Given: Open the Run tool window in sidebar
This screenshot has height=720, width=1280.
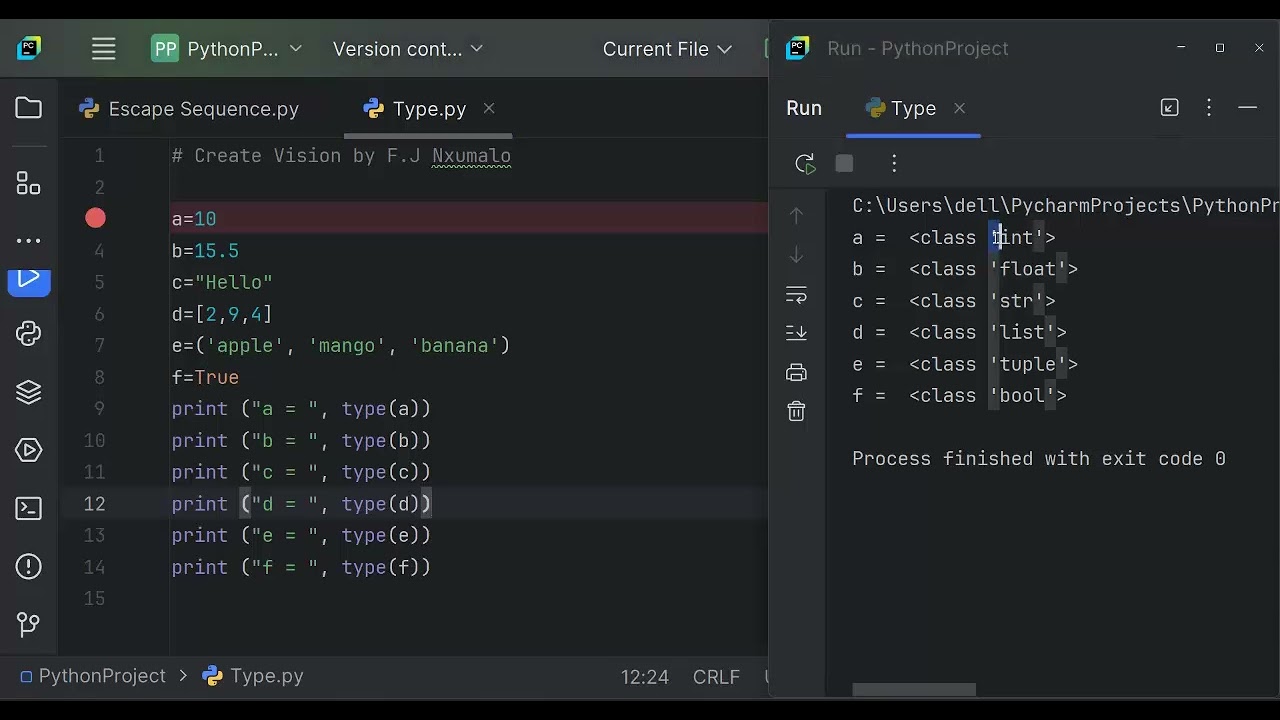Looking at the screenshot, I should coord(29,280).
